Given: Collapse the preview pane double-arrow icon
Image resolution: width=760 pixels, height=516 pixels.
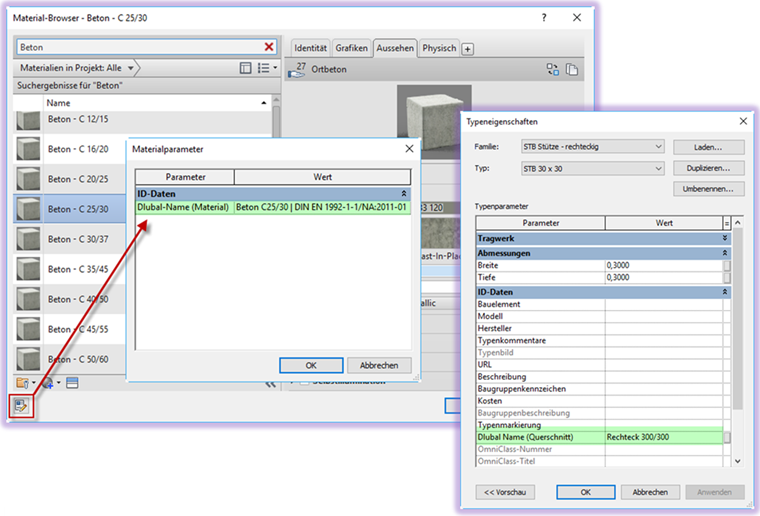Looking at the screenshot, I should point(270,384).
